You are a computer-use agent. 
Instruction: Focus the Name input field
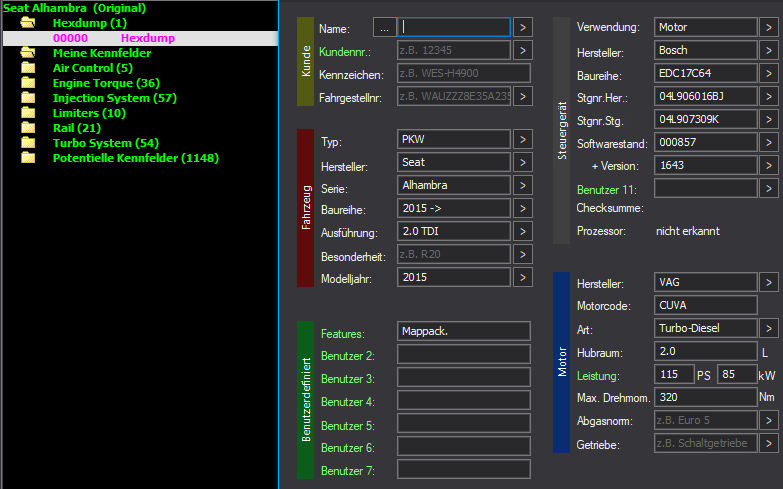pos(454,27)
